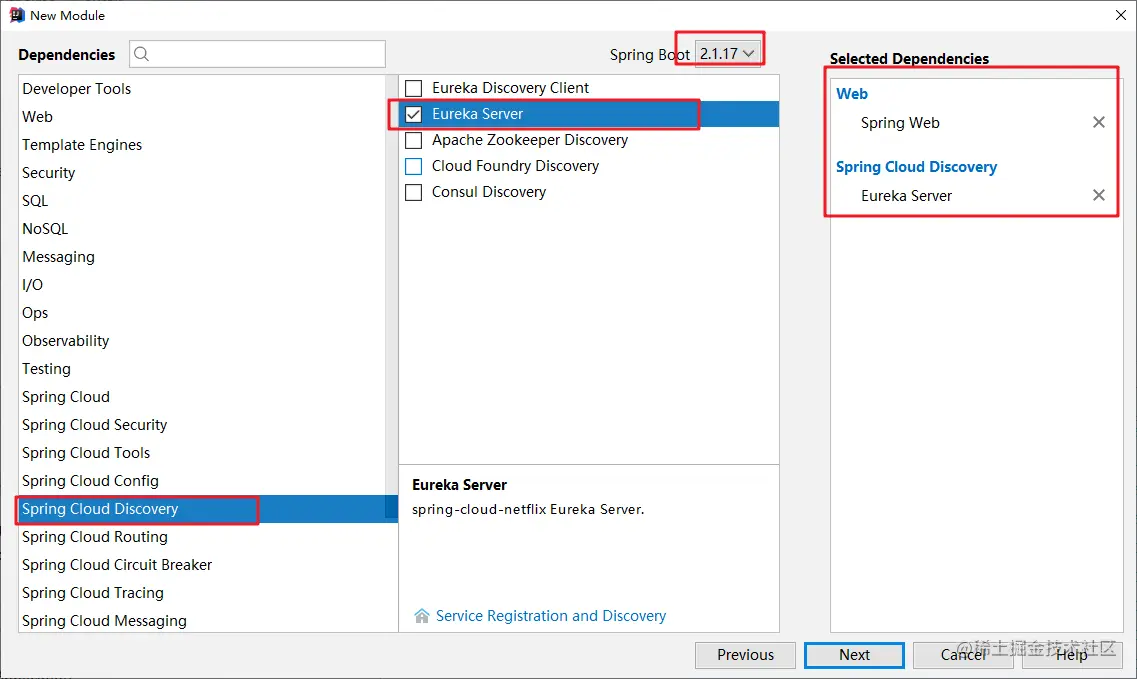1137x679 pixels.
Task: Focus the Dependencies search field
Action: 257,54
